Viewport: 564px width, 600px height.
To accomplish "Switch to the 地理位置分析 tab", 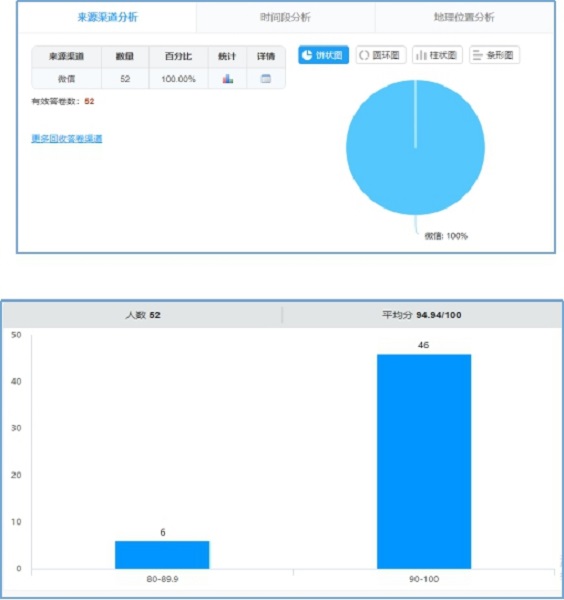I will coord(464,17).
